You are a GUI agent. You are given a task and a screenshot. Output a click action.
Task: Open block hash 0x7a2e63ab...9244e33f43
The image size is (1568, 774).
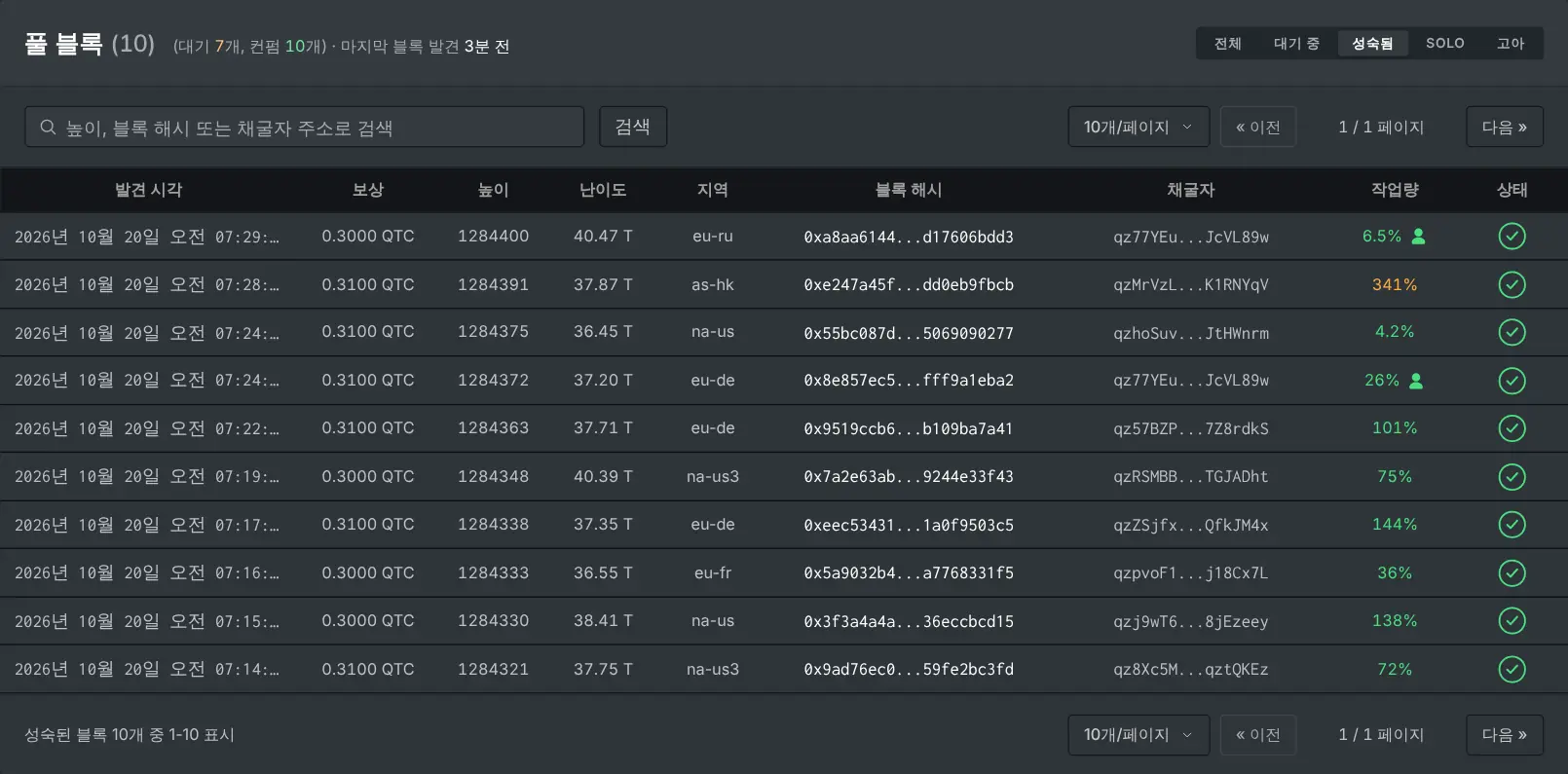(909, 477)
